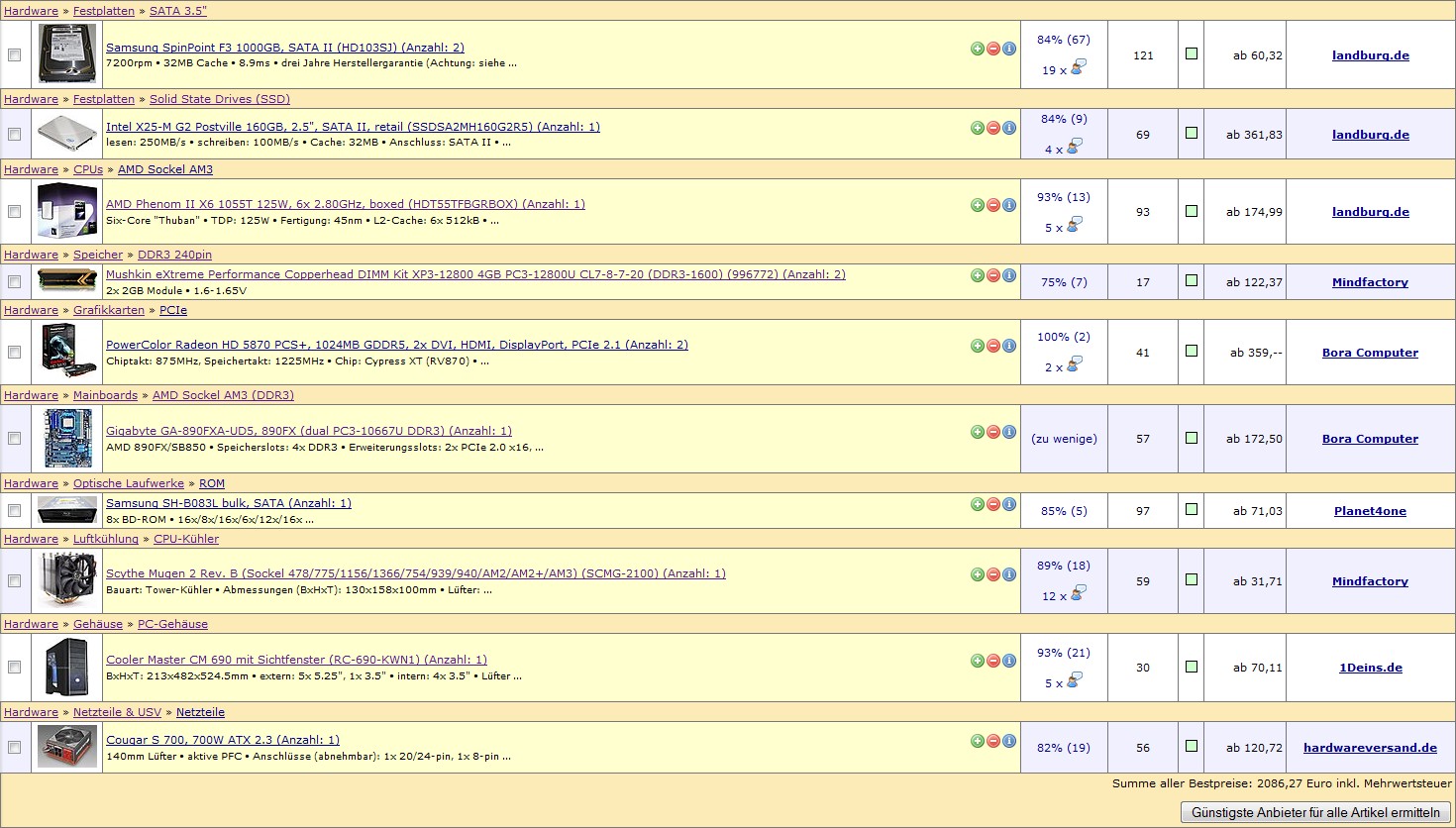Tick checkbox for Cougar S 700

tap(14, 748)
